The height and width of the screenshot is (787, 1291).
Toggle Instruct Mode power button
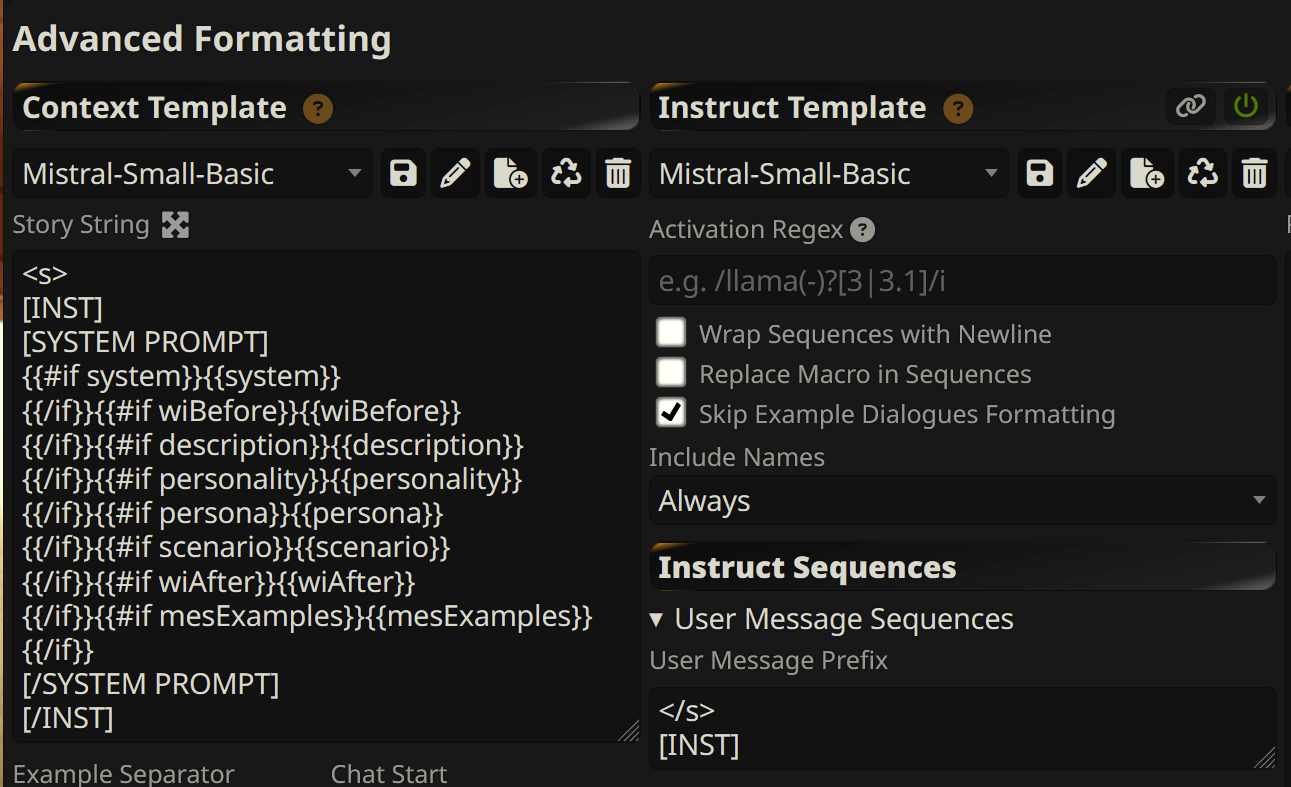(x=1246, y=106)
